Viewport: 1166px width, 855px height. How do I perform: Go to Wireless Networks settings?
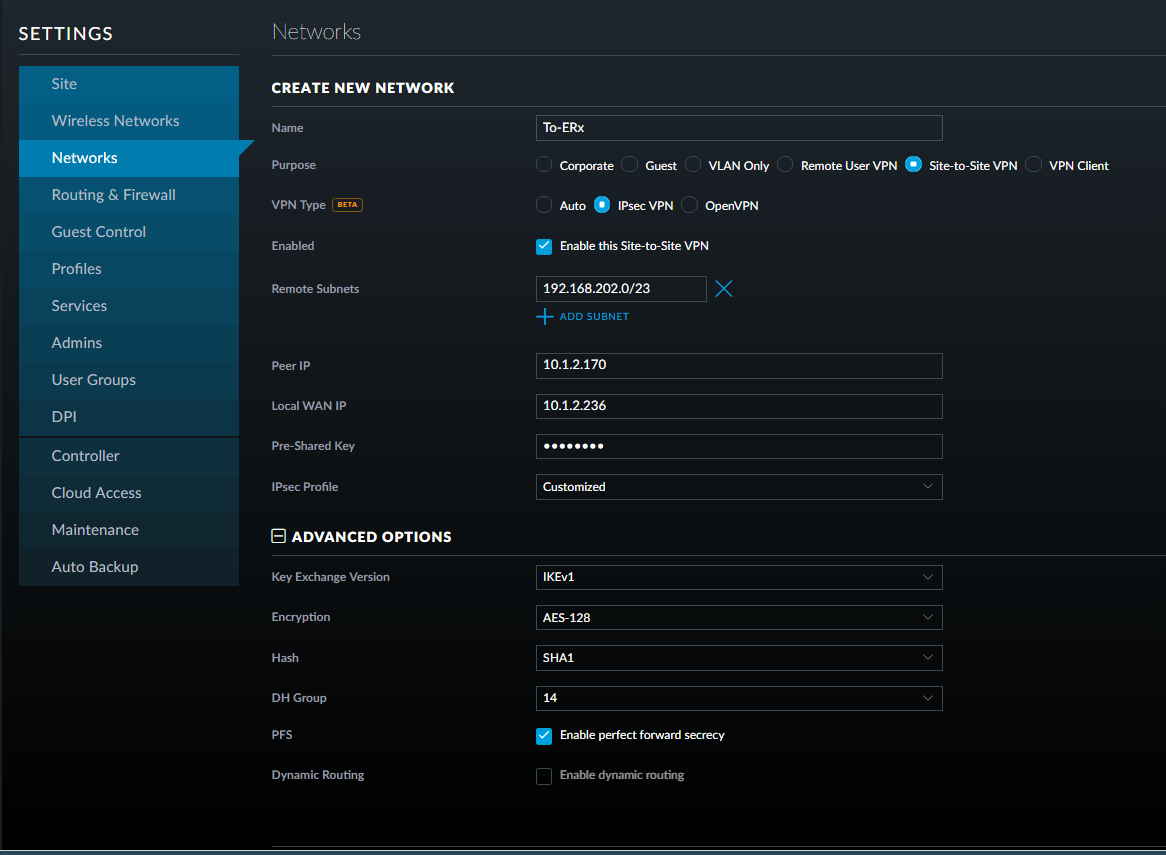coord(129,121)
